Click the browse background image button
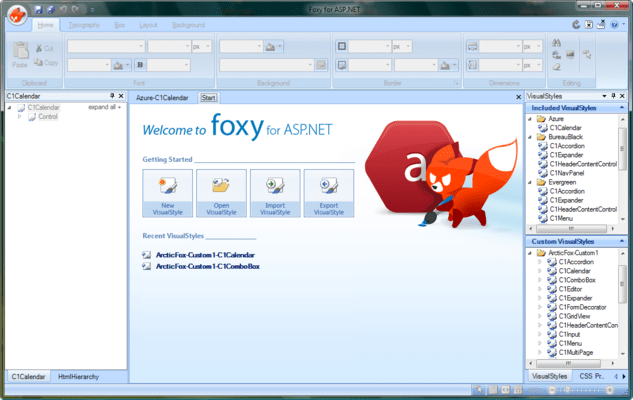This screenshot has height=400, width=633. (321, 65)
